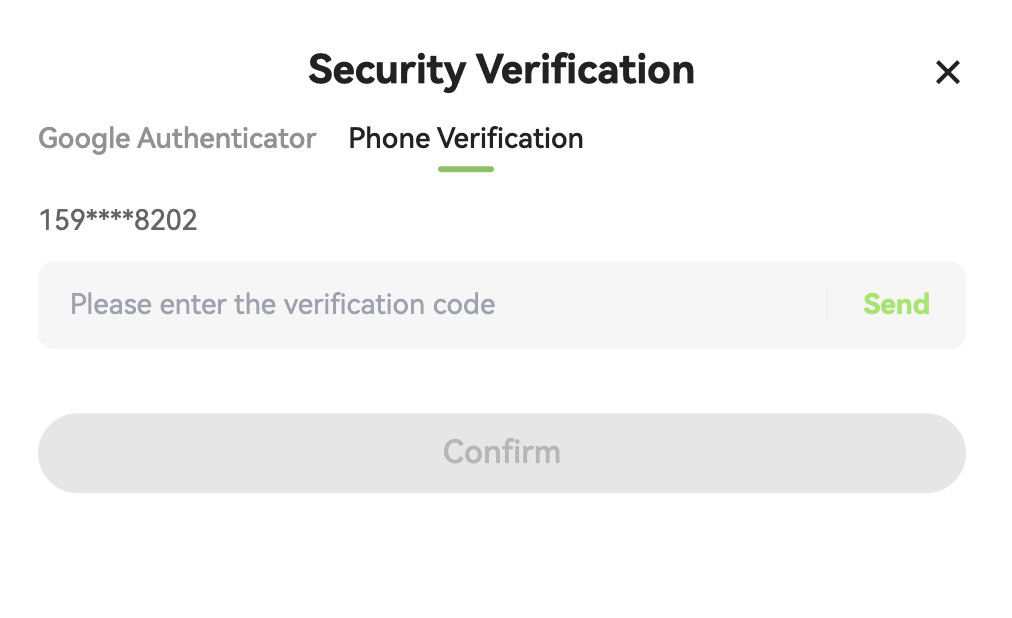Click the masked phone number 159****8202
Viewport: 1012px width, 618px height.
point(118,220)
